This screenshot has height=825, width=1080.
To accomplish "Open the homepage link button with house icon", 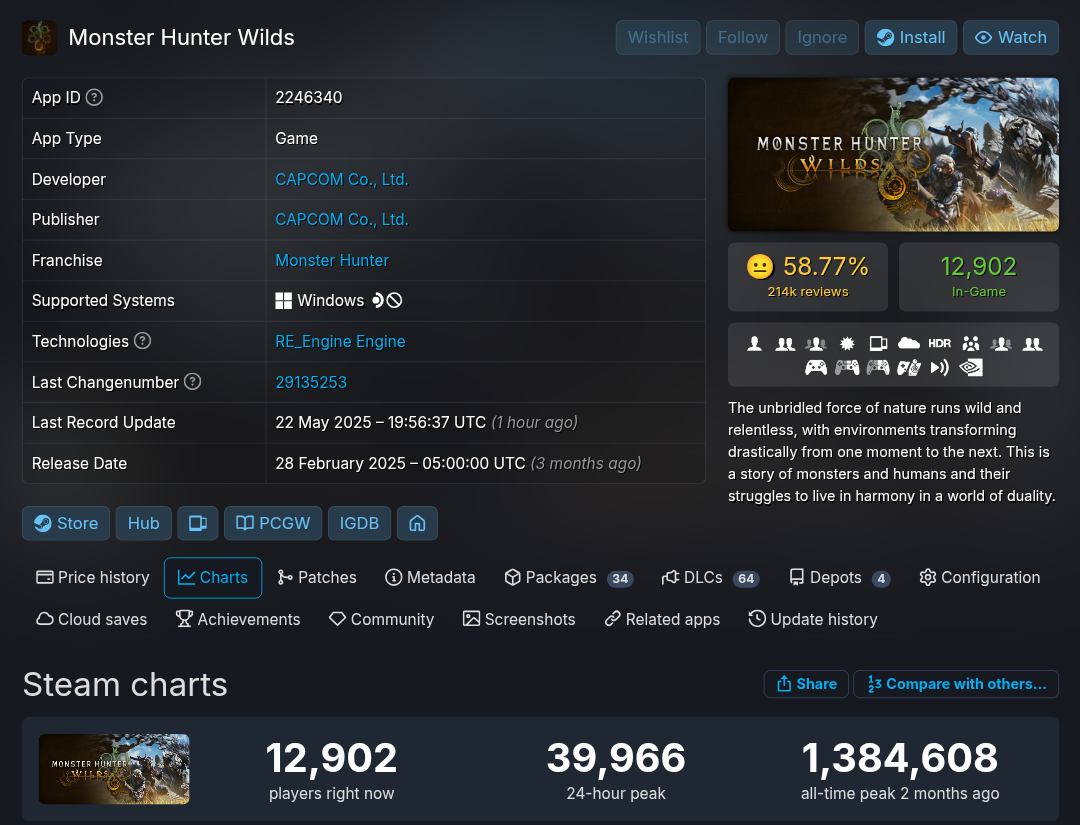I will coord(417,523).
